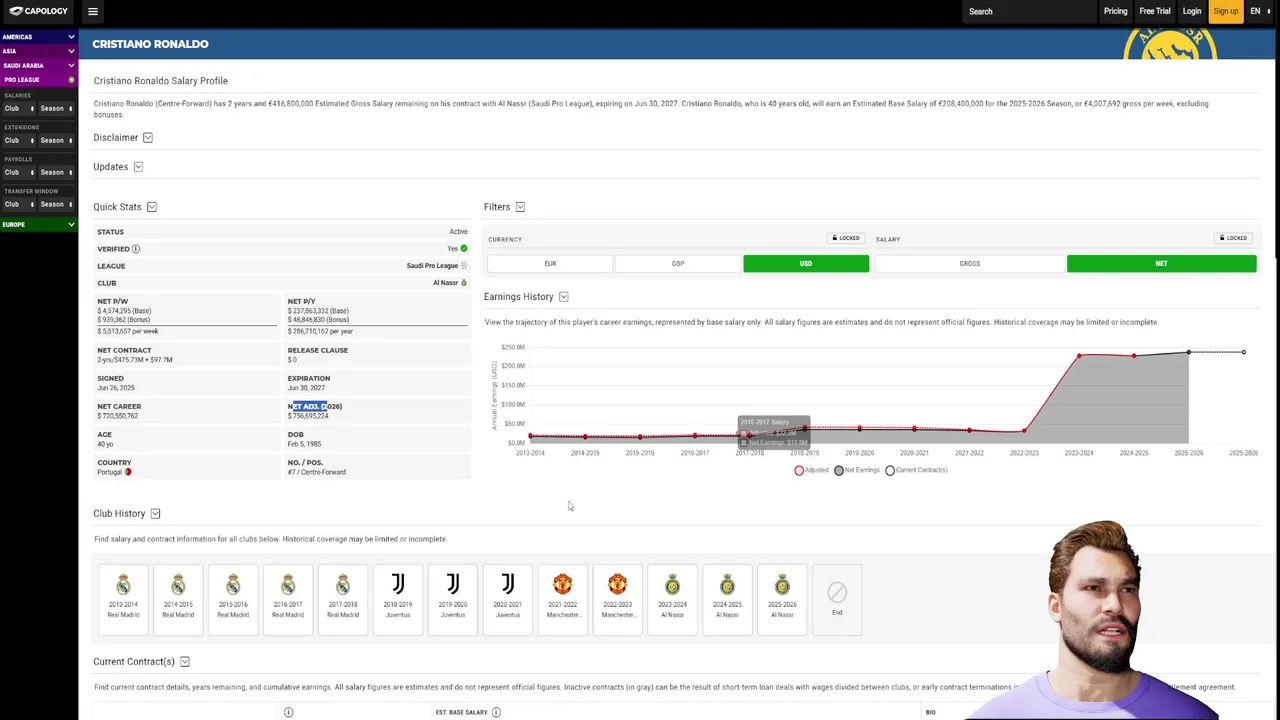Viewport: 1280px width, 720px height.
Task: Select GBP currency
Action: tap(678, 264)
